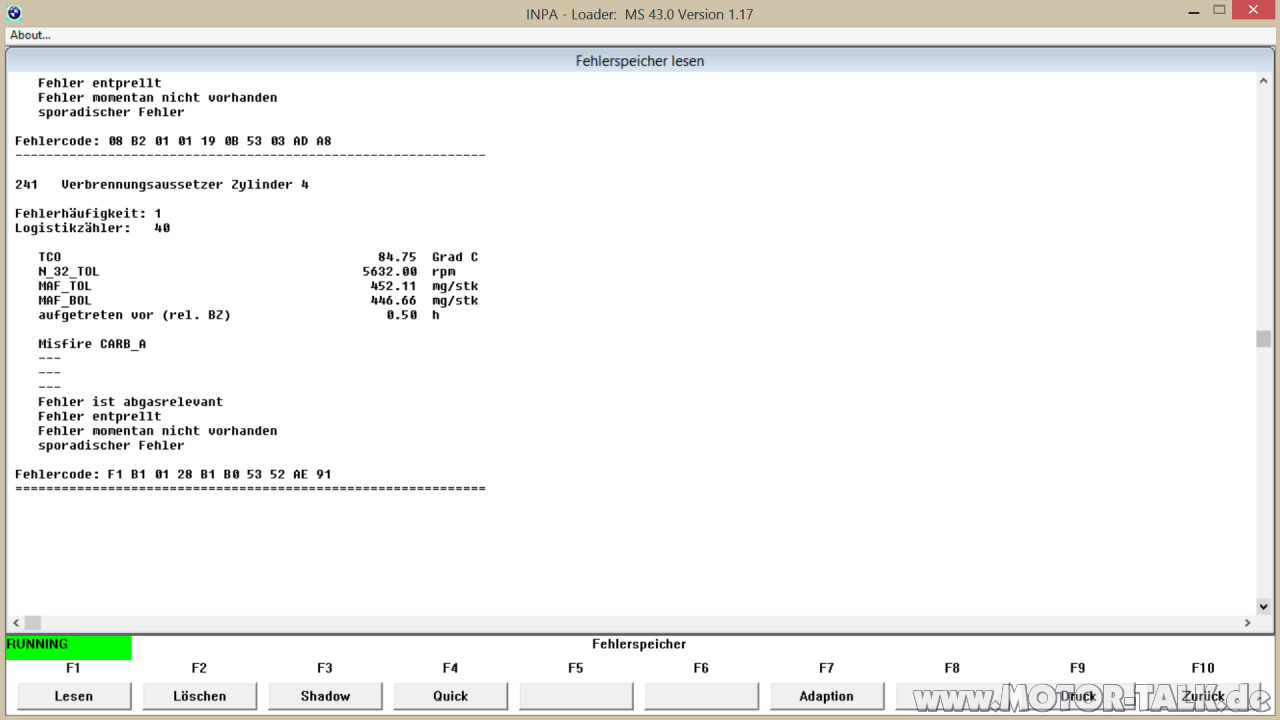Maximize the INPA window
The image size is (1280, 720).
[x=1219, y=10]
